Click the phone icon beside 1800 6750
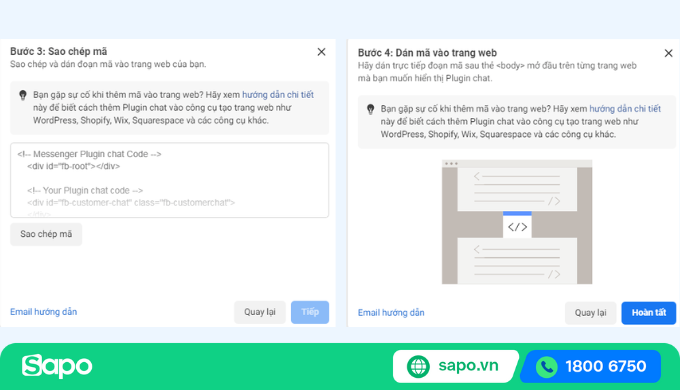Image resolution: width=680 pixels, height=390 pixels. (547, 367)
